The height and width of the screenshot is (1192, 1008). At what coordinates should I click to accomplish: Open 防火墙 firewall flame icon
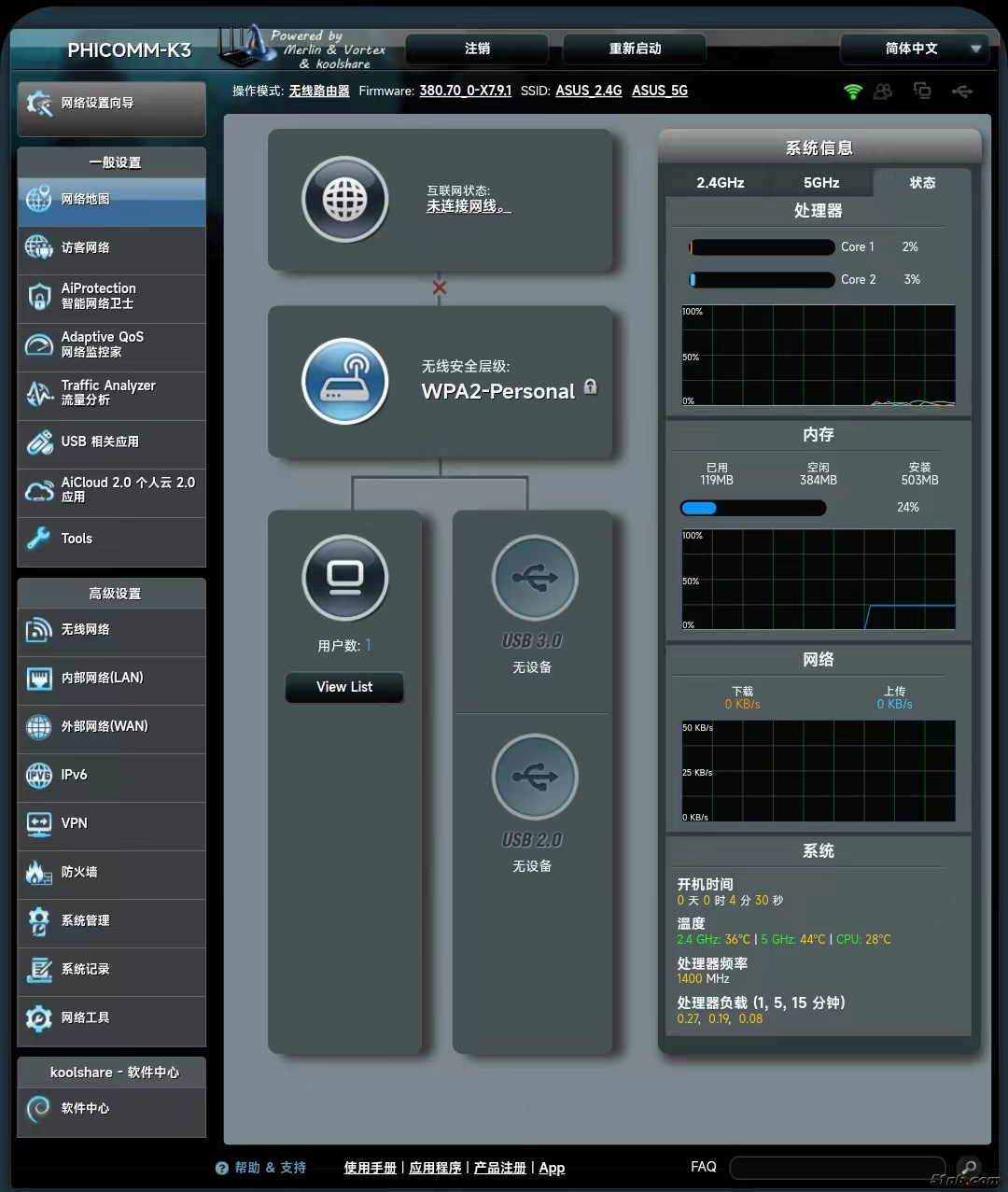pos(38,873)
